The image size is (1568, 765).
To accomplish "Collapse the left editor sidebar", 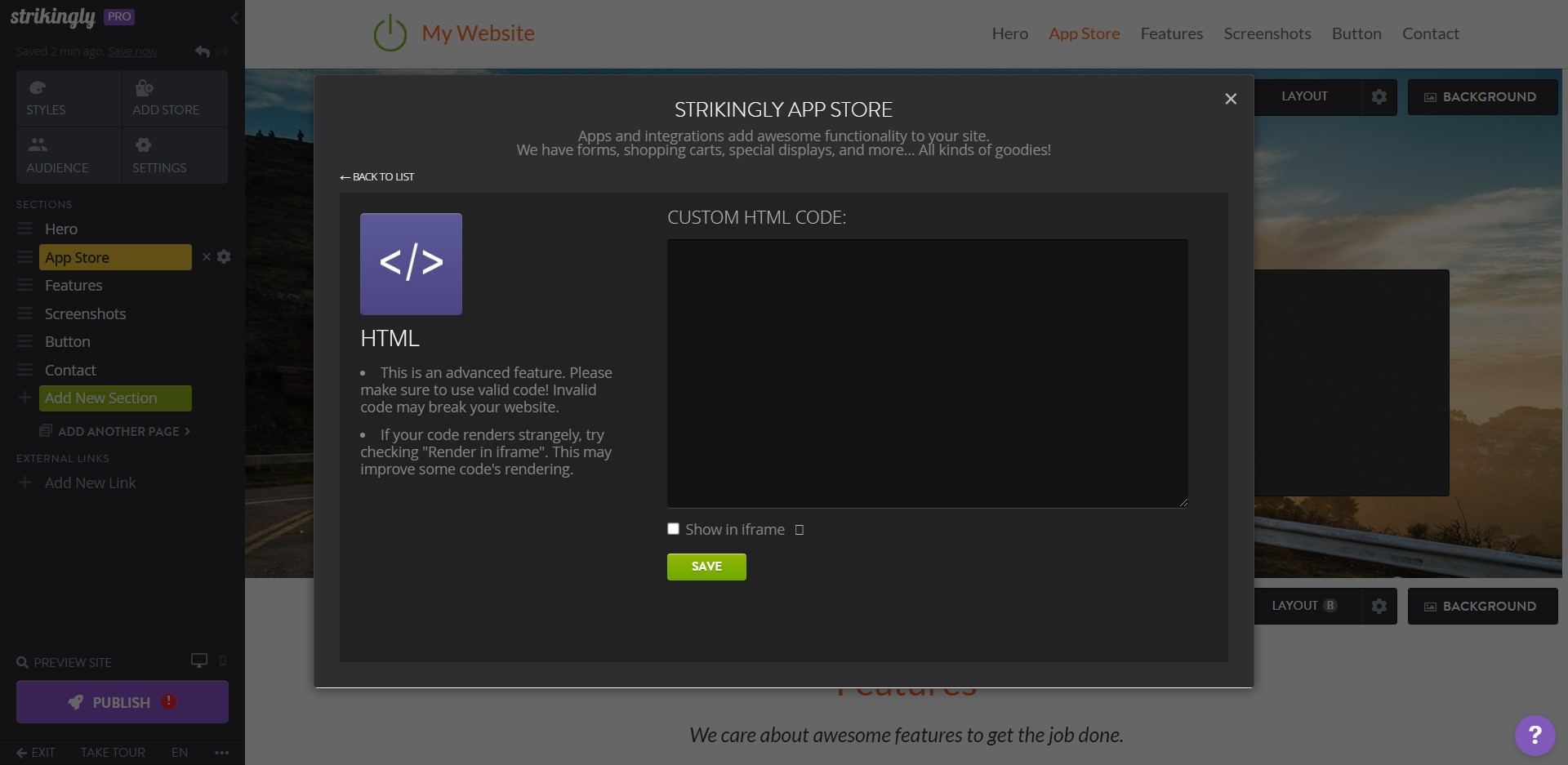I will (234, 18).
